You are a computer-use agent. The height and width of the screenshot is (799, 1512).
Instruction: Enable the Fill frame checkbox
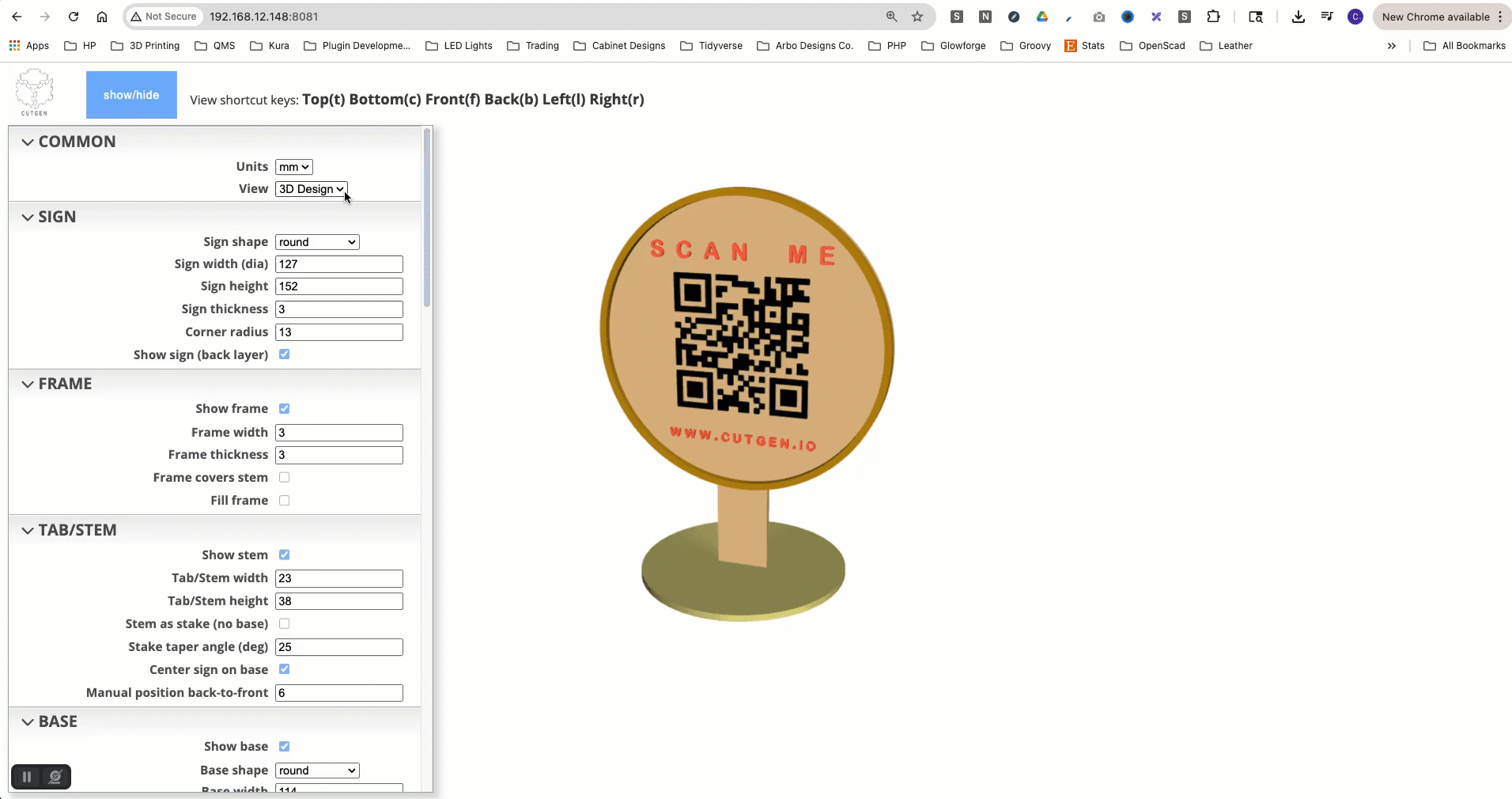click(x=285, y=501)
